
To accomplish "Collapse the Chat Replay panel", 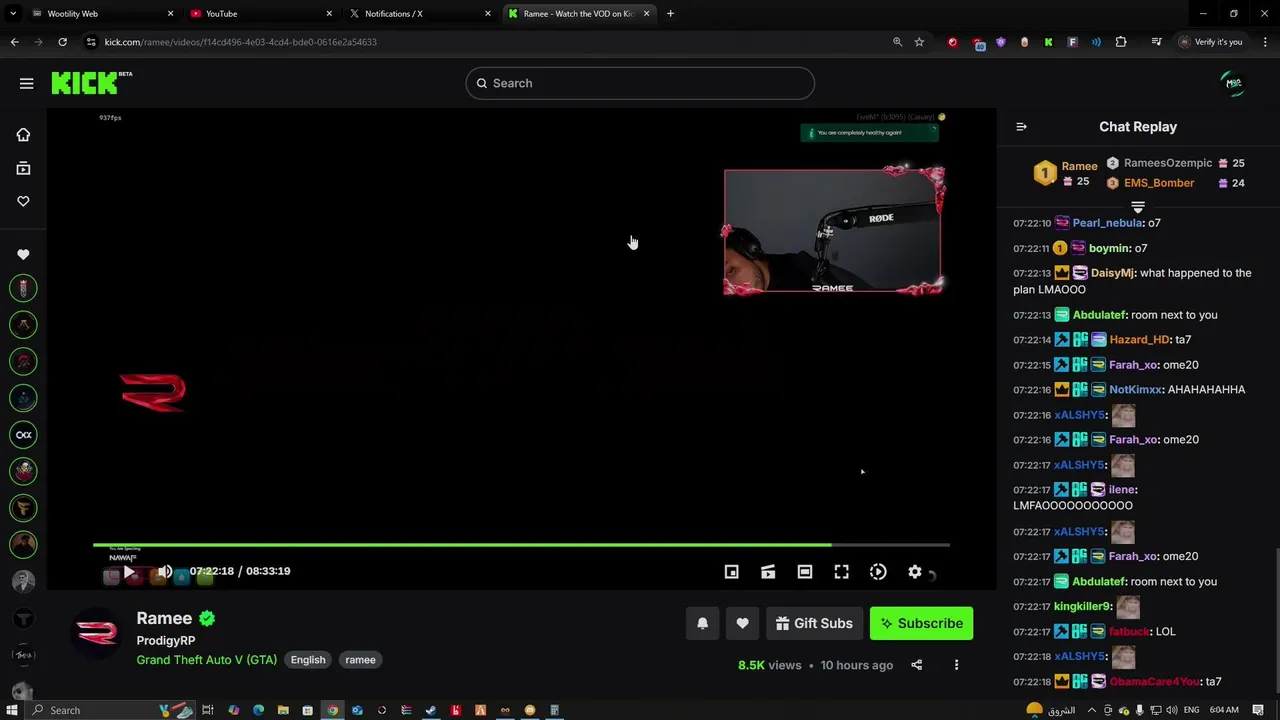I will click(x=1021, y=127).
